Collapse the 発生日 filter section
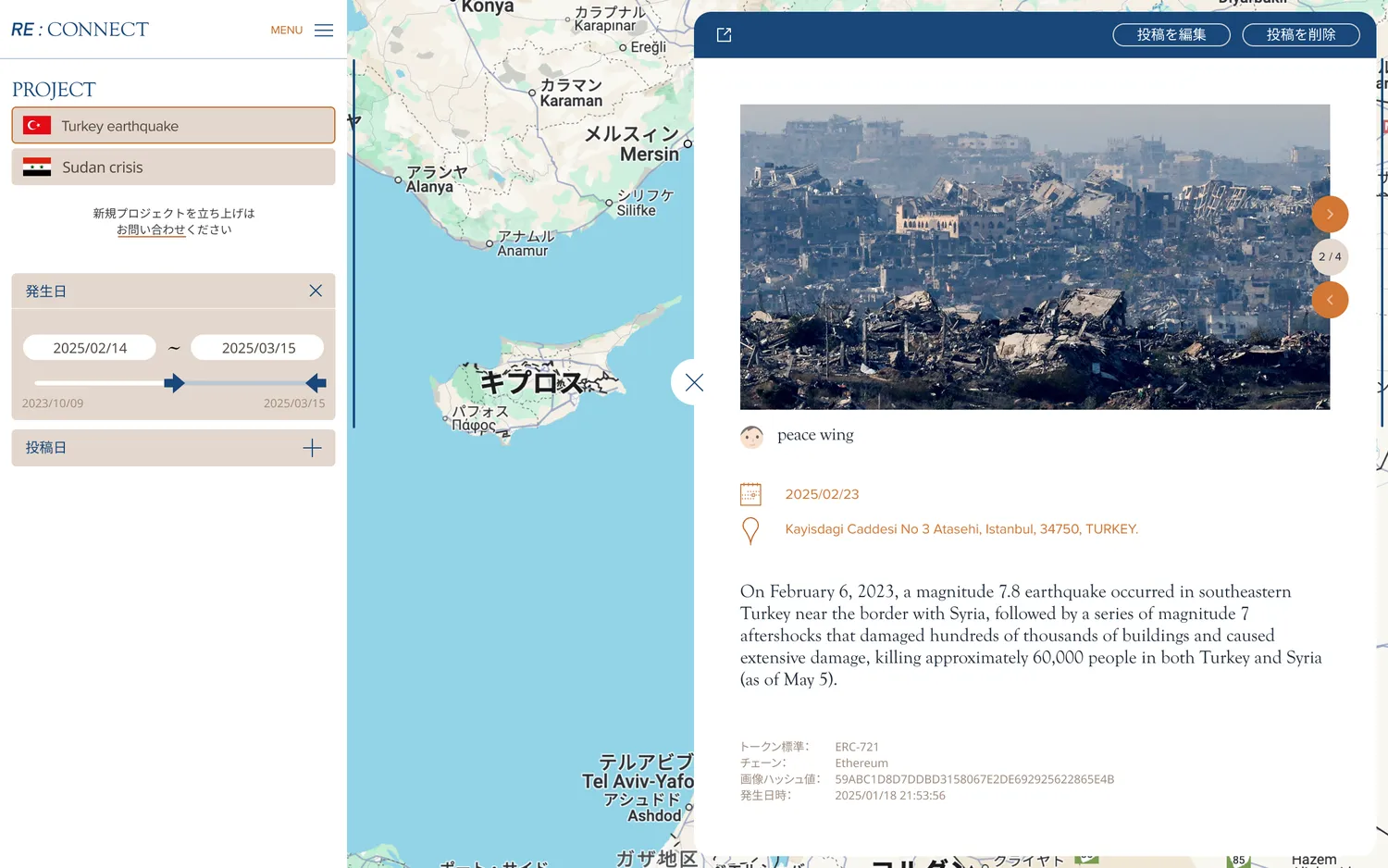 (x=316, y=291)
